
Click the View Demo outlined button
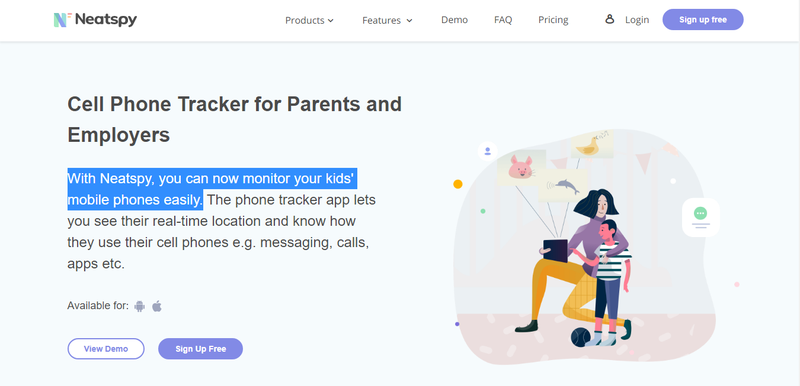pyautogui.click(x=106, y=349)
